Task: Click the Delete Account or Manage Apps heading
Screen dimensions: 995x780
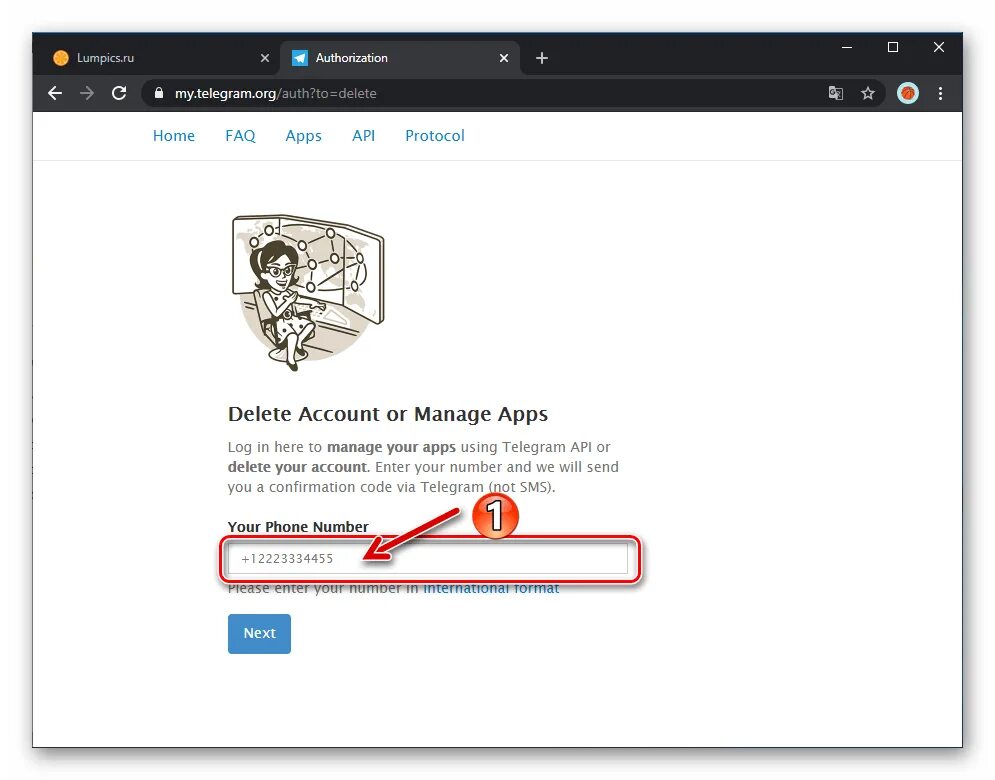Action: click(x=388, y=414)
